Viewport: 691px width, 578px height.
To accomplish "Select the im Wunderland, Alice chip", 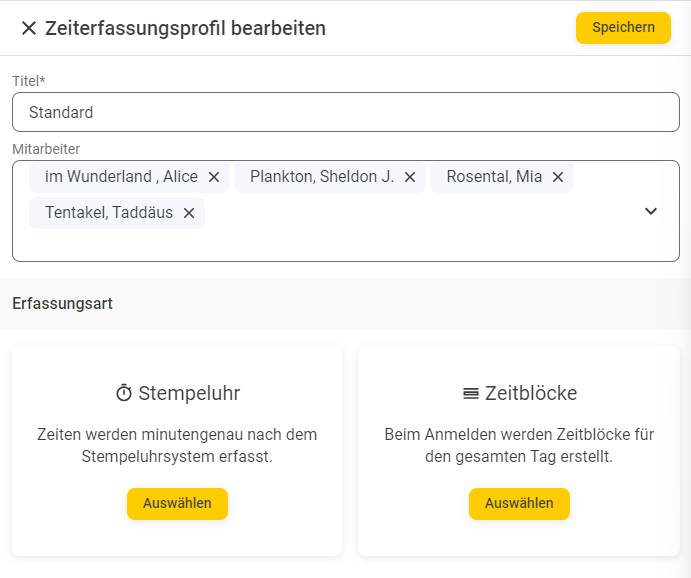I will point(122,177).
